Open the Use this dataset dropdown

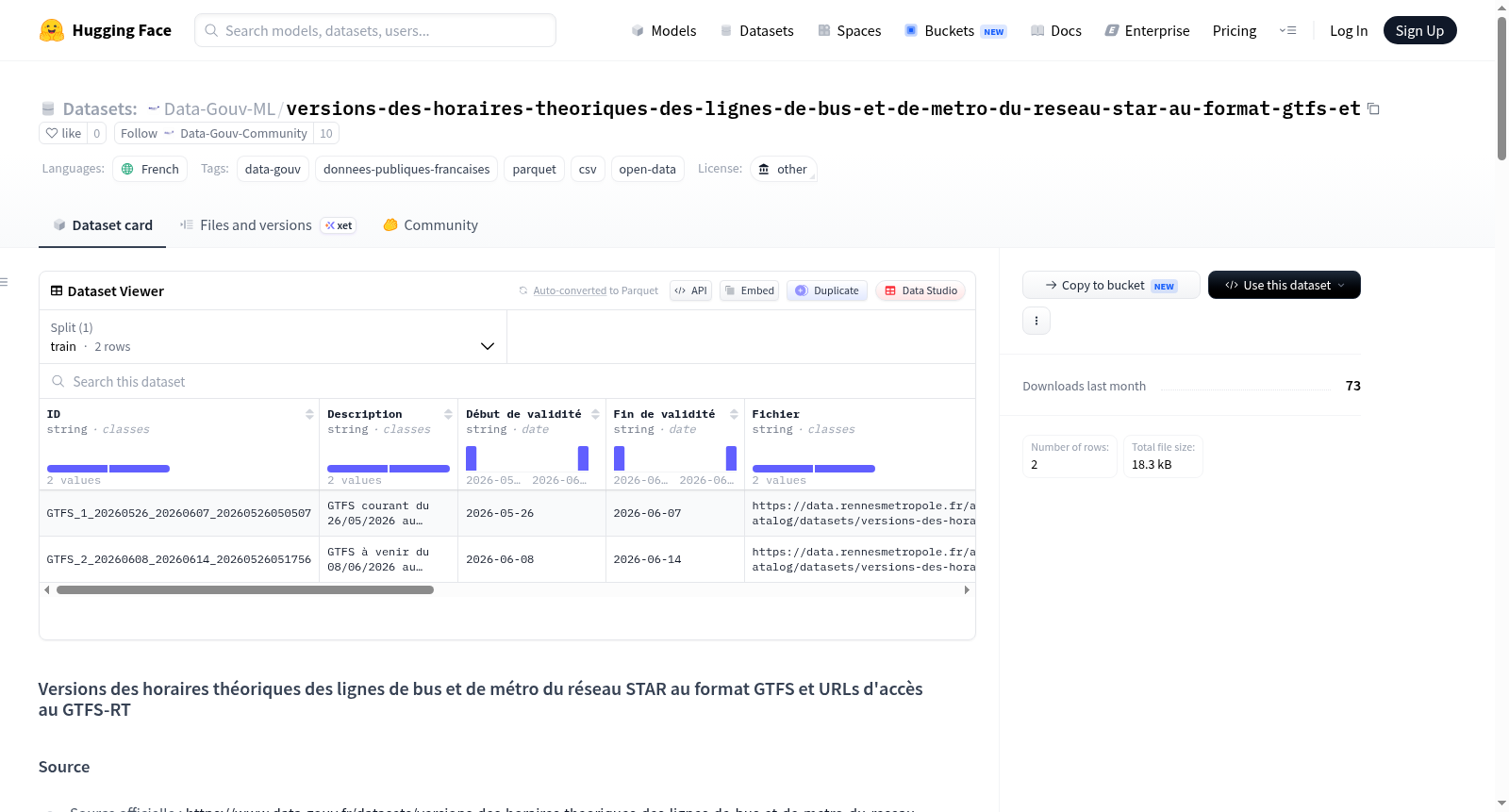[1285, 285]
